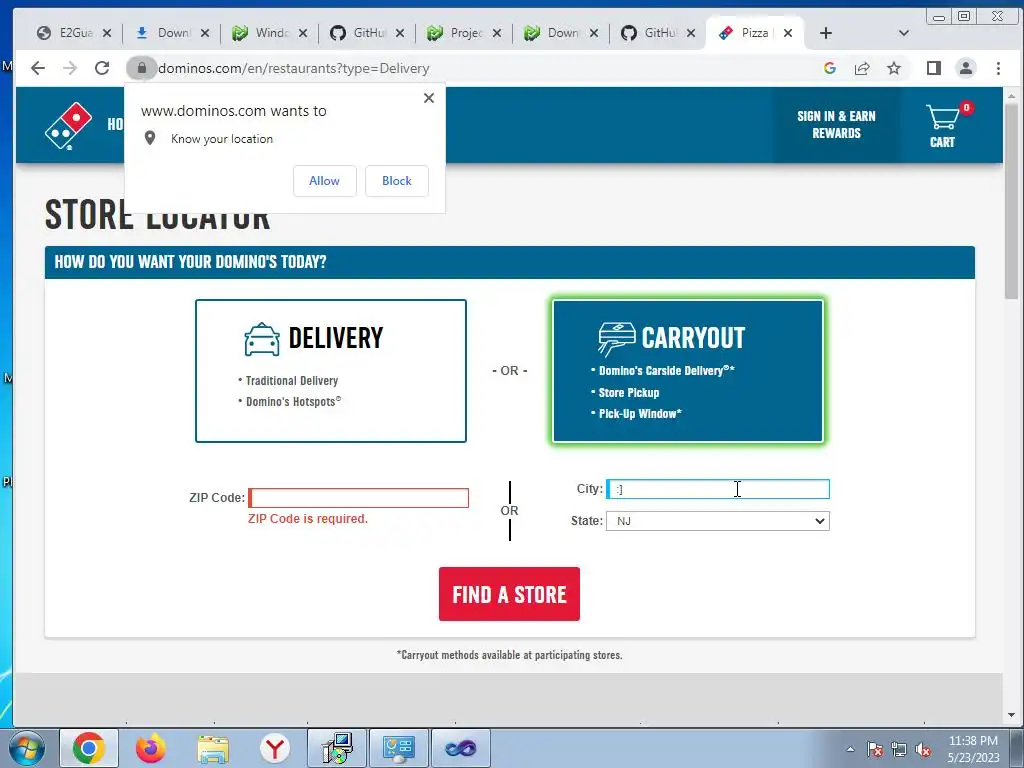Click the Action Center flag tray icon
This screenshot has width=1024, height=768.
click(x=875, y=749)
